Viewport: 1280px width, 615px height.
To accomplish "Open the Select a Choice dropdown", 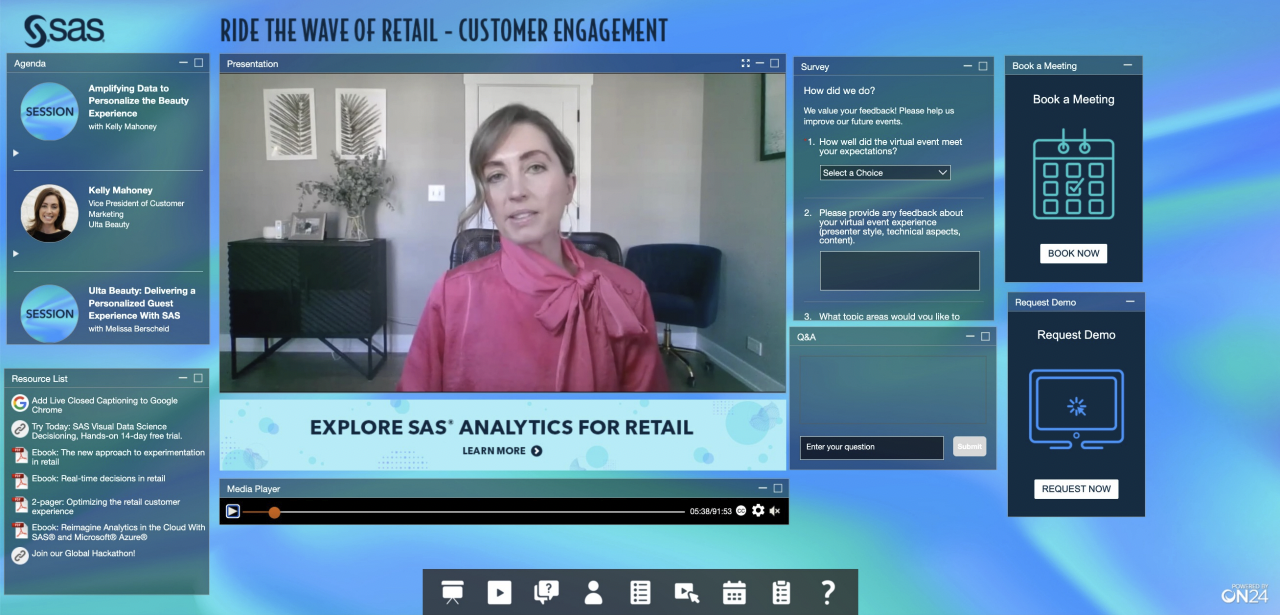I will click(x=885, y=173).
